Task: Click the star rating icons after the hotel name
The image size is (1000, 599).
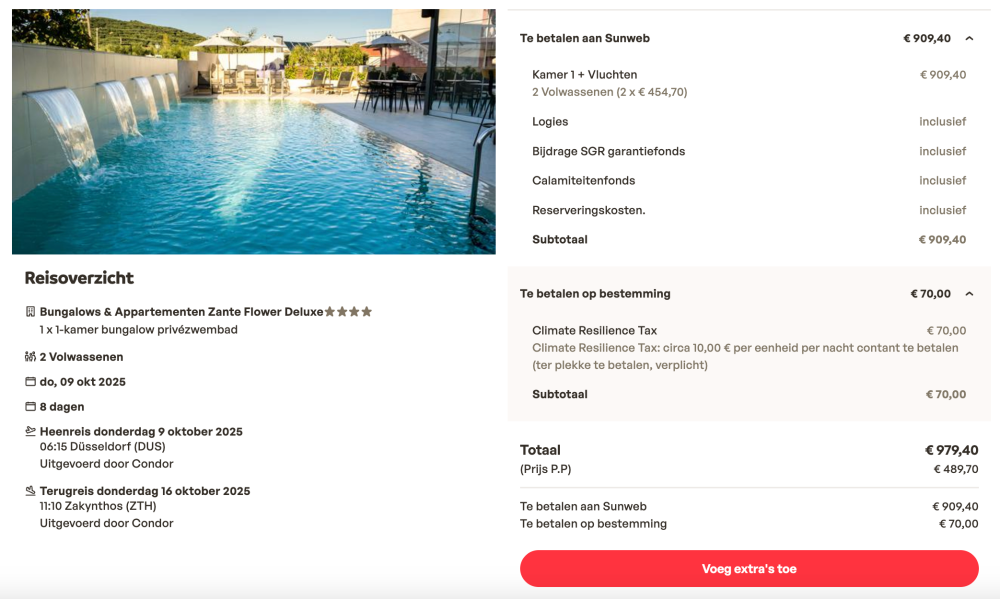Action: [348, 312]
